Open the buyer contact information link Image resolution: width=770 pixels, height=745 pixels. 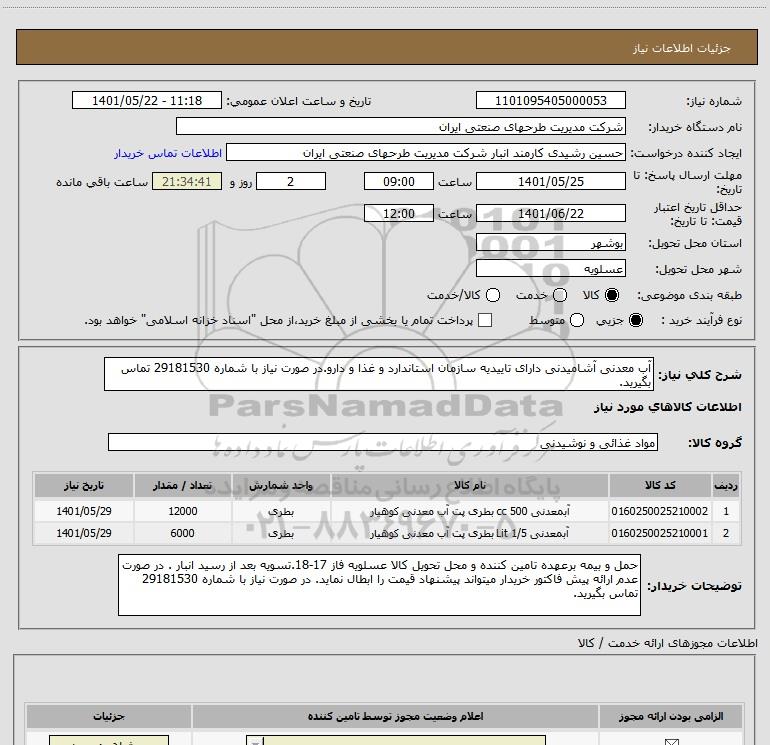168,153
